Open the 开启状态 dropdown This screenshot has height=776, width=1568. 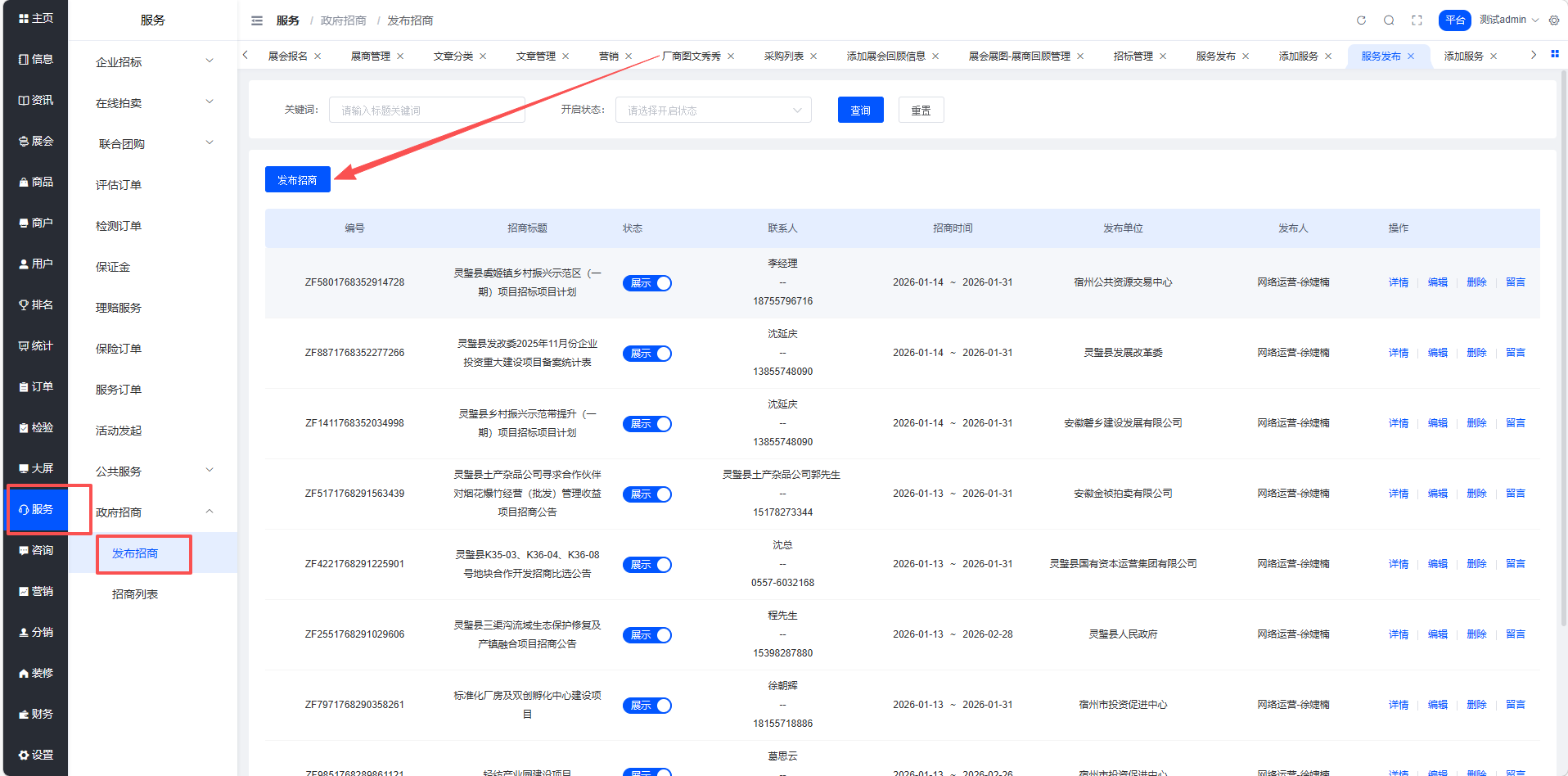click(713, 111)
